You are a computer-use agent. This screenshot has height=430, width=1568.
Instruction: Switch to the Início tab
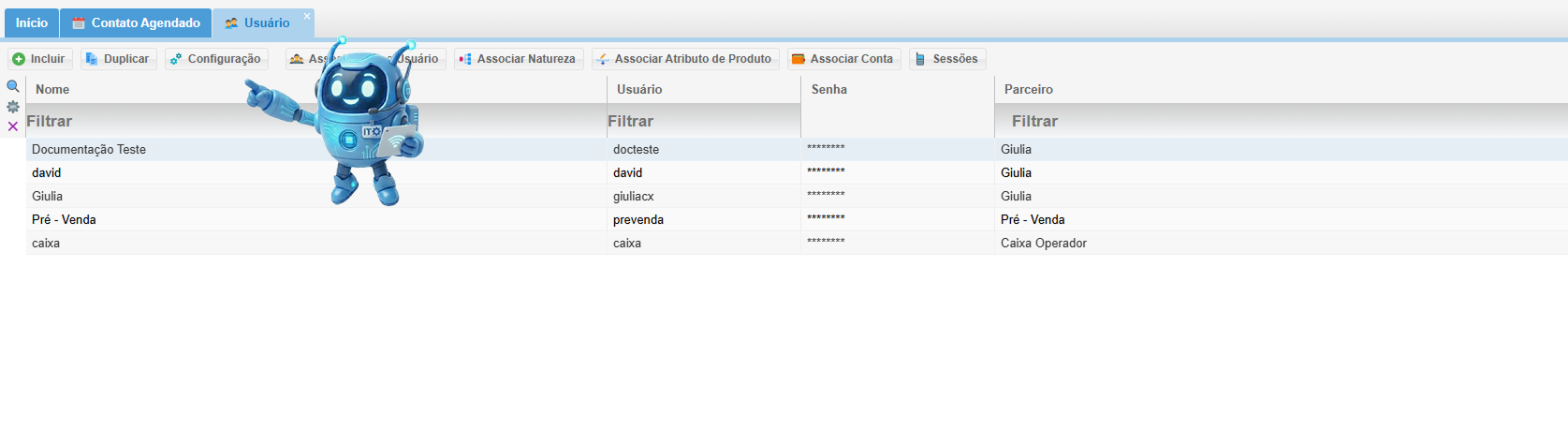(x=32, y=23)
